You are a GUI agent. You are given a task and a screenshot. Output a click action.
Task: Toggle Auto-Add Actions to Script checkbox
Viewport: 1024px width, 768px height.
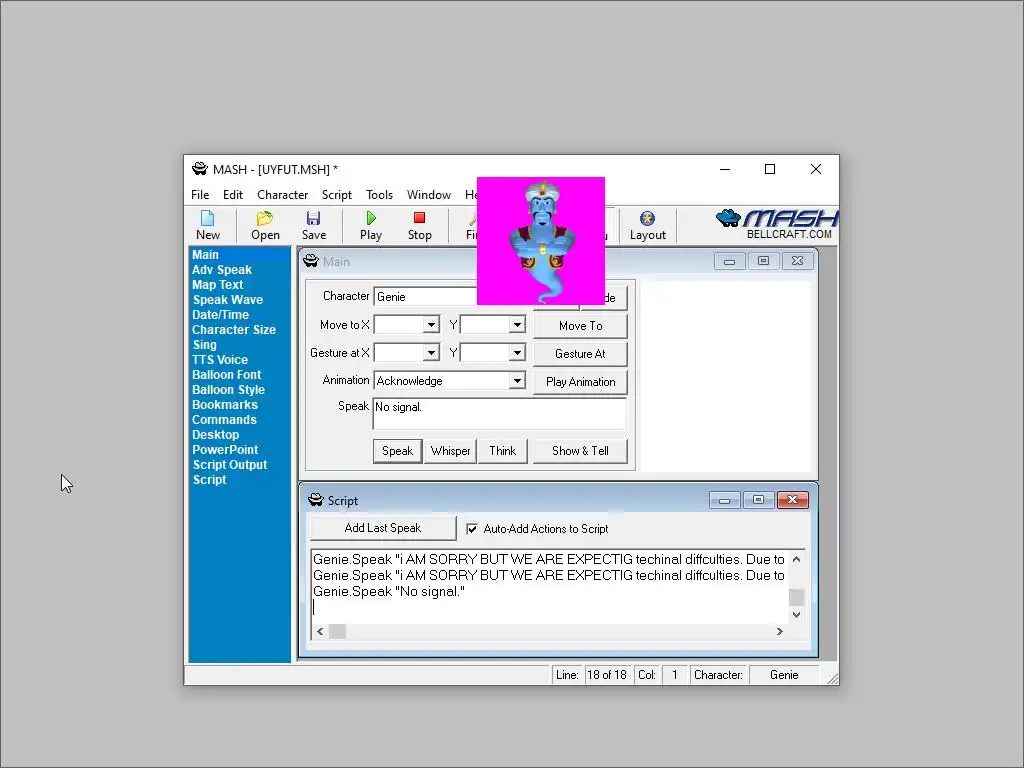tap(472, 529)
